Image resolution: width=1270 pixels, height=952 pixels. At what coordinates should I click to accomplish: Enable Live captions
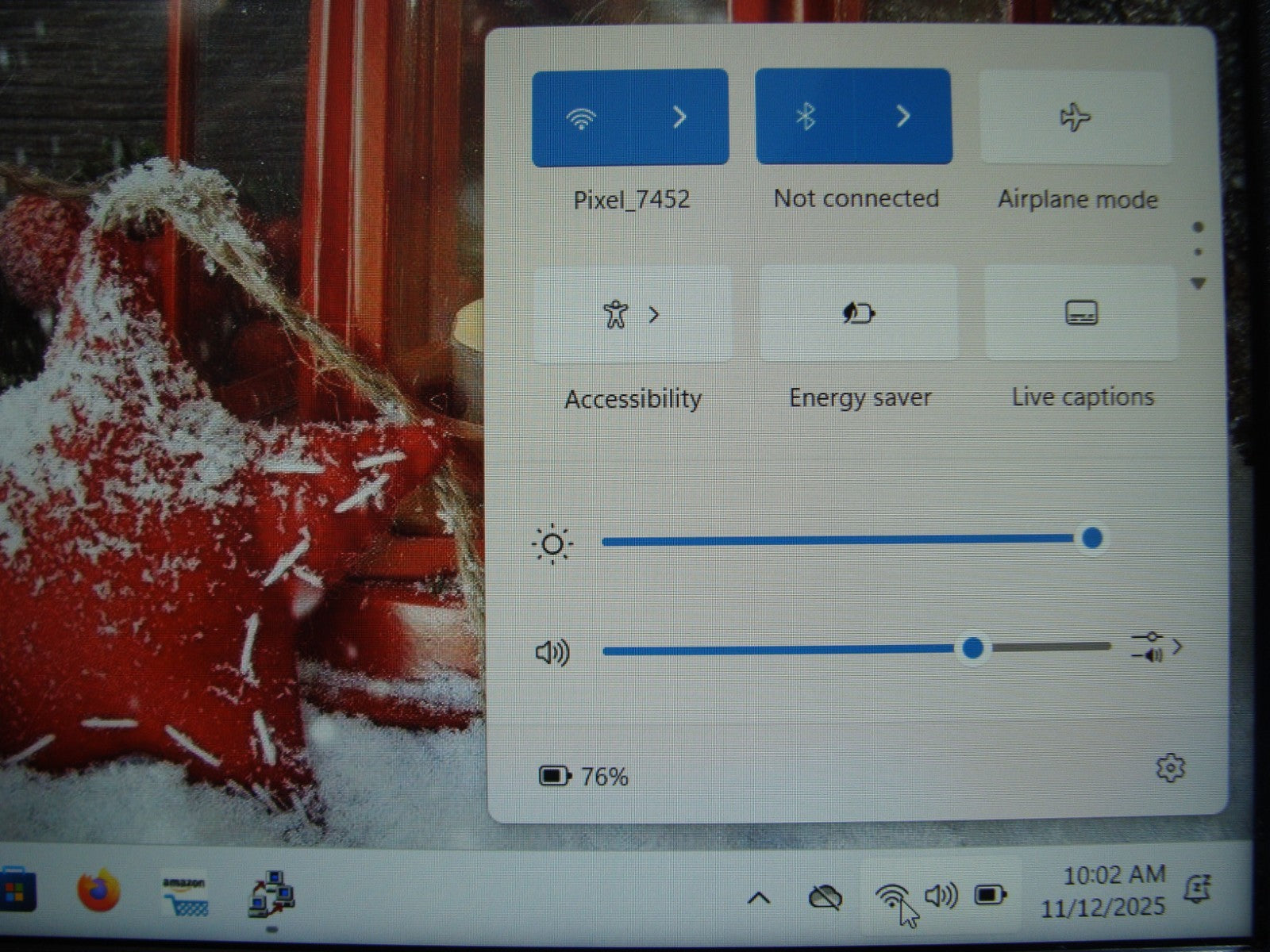pyautogui.click(x=1080, y=313)
